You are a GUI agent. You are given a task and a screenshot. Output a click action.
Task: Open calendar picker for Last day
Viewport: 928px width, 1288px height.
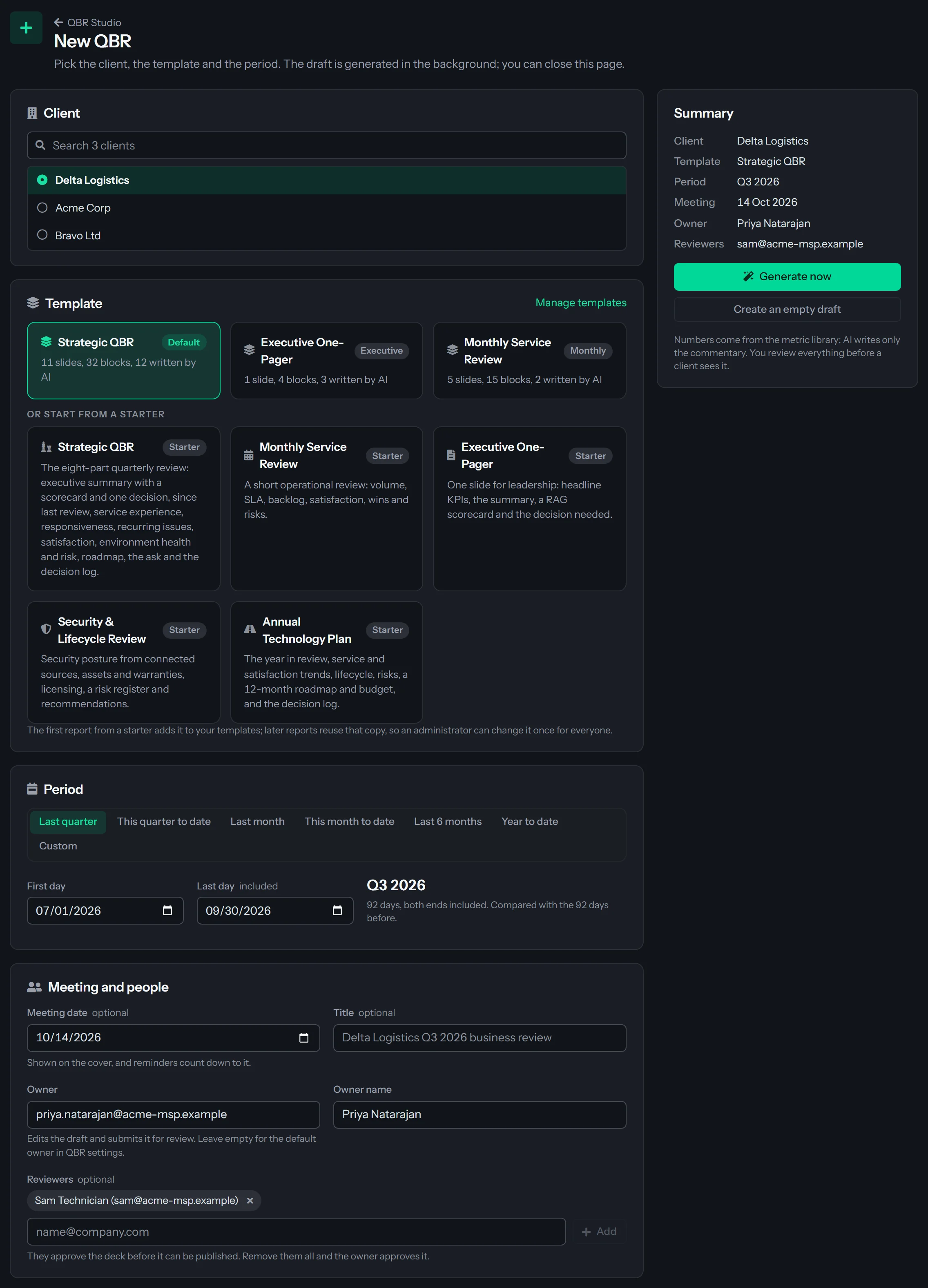point(337,910)
